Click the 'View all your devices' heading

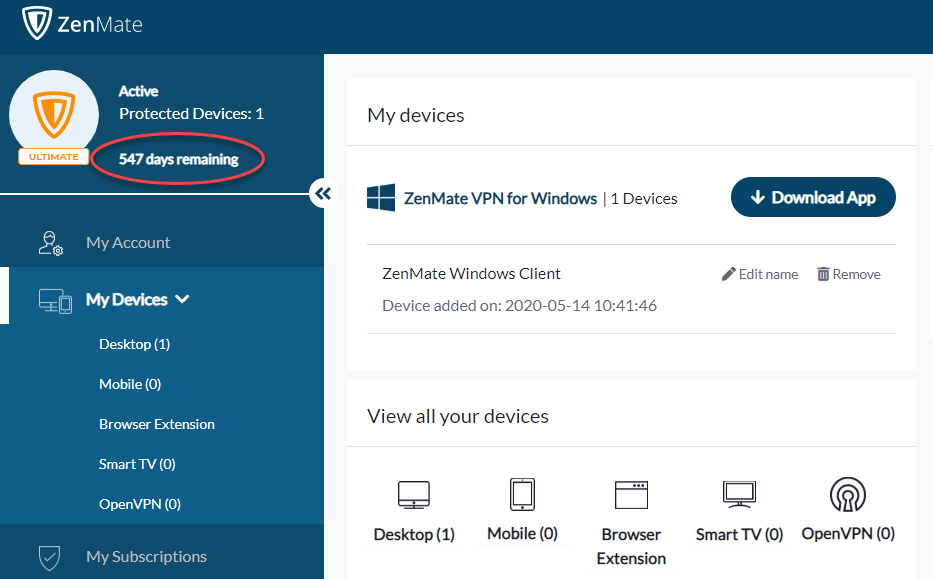458,416
